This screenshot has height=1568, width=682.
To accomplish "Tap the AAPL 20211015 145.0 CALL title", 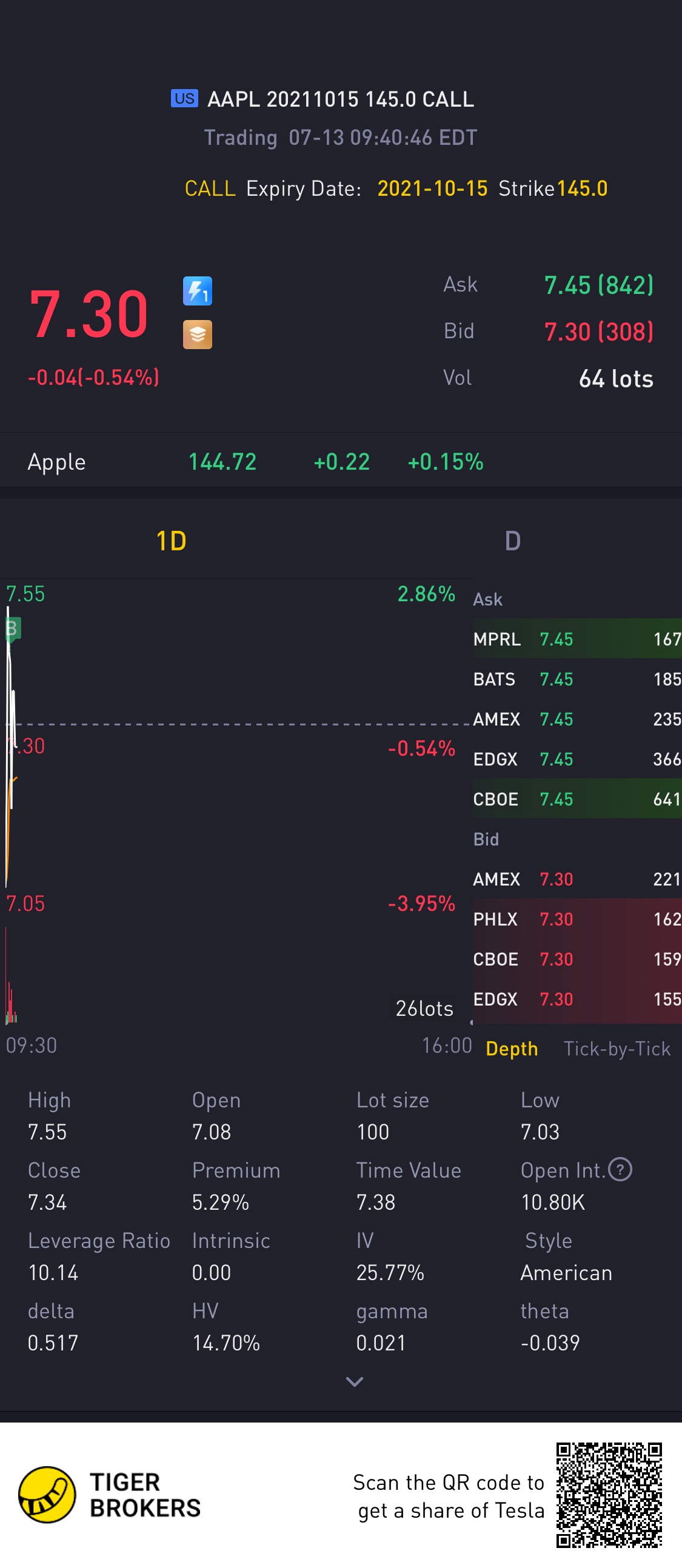I will click(340, 99).
